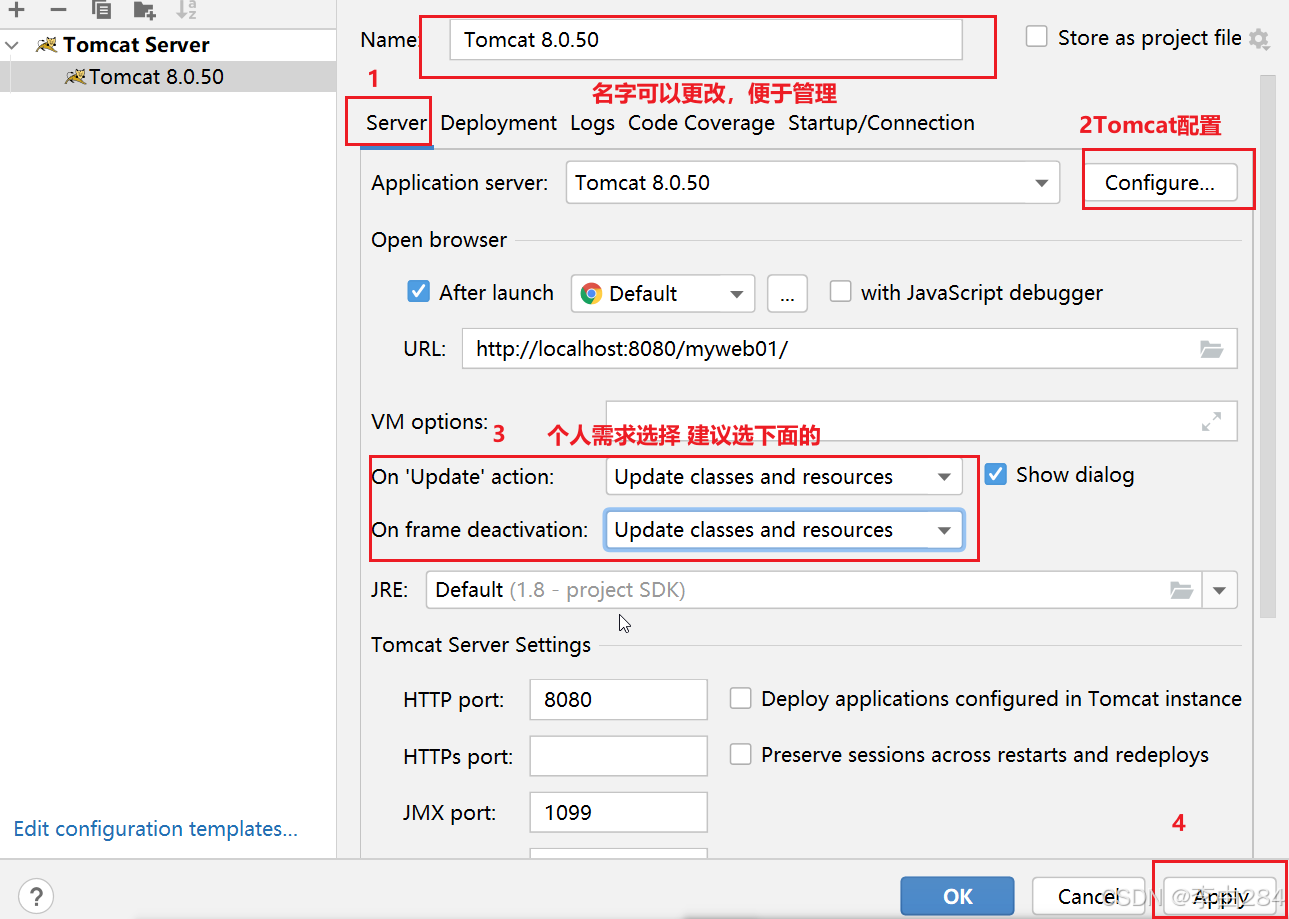Edit the configuration Name field

[705, 40]
